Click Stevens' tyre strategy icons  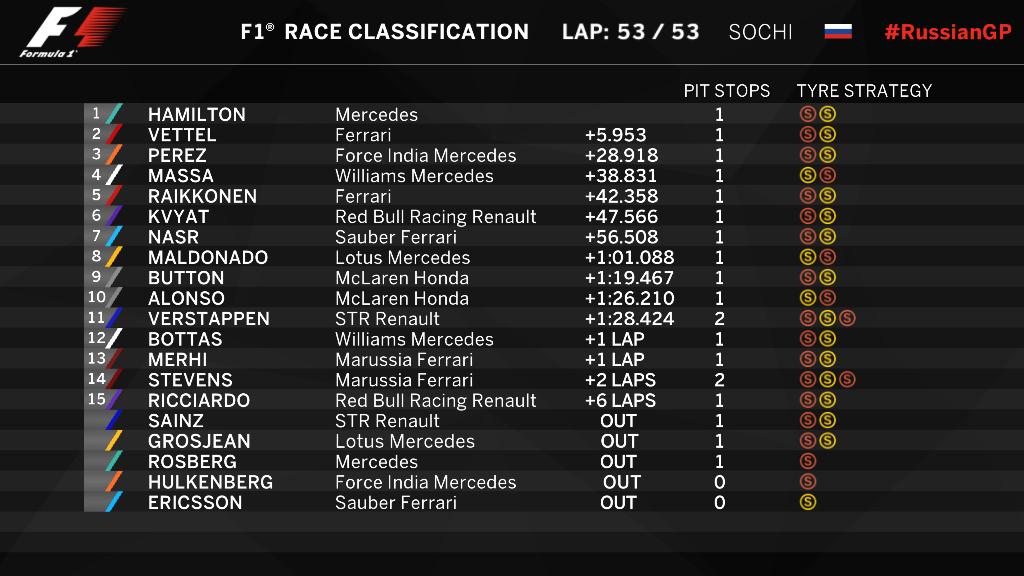827,380
